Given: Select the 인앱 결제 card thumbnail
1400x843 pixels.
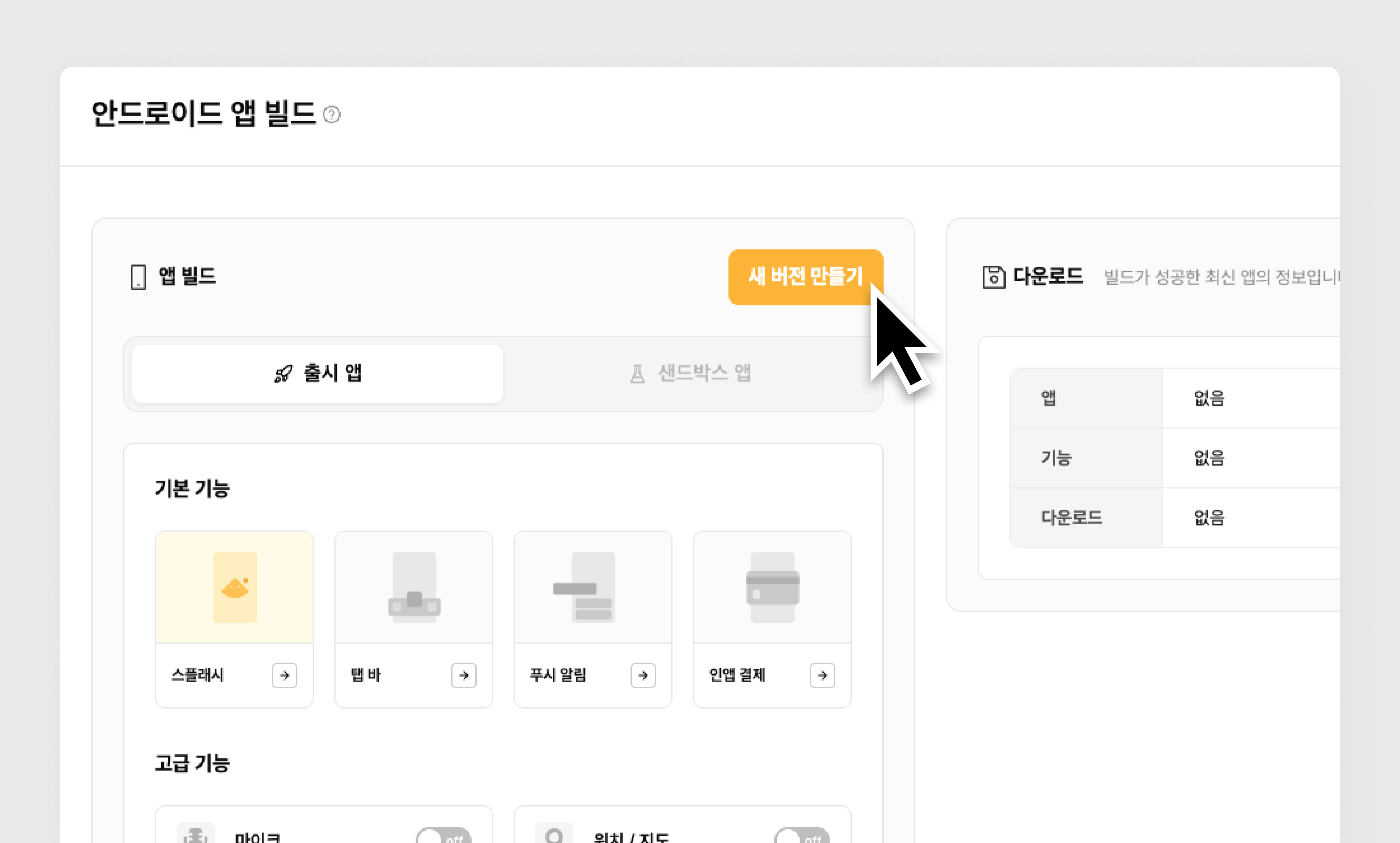Looking at the screenshot, I should point(772,587).
